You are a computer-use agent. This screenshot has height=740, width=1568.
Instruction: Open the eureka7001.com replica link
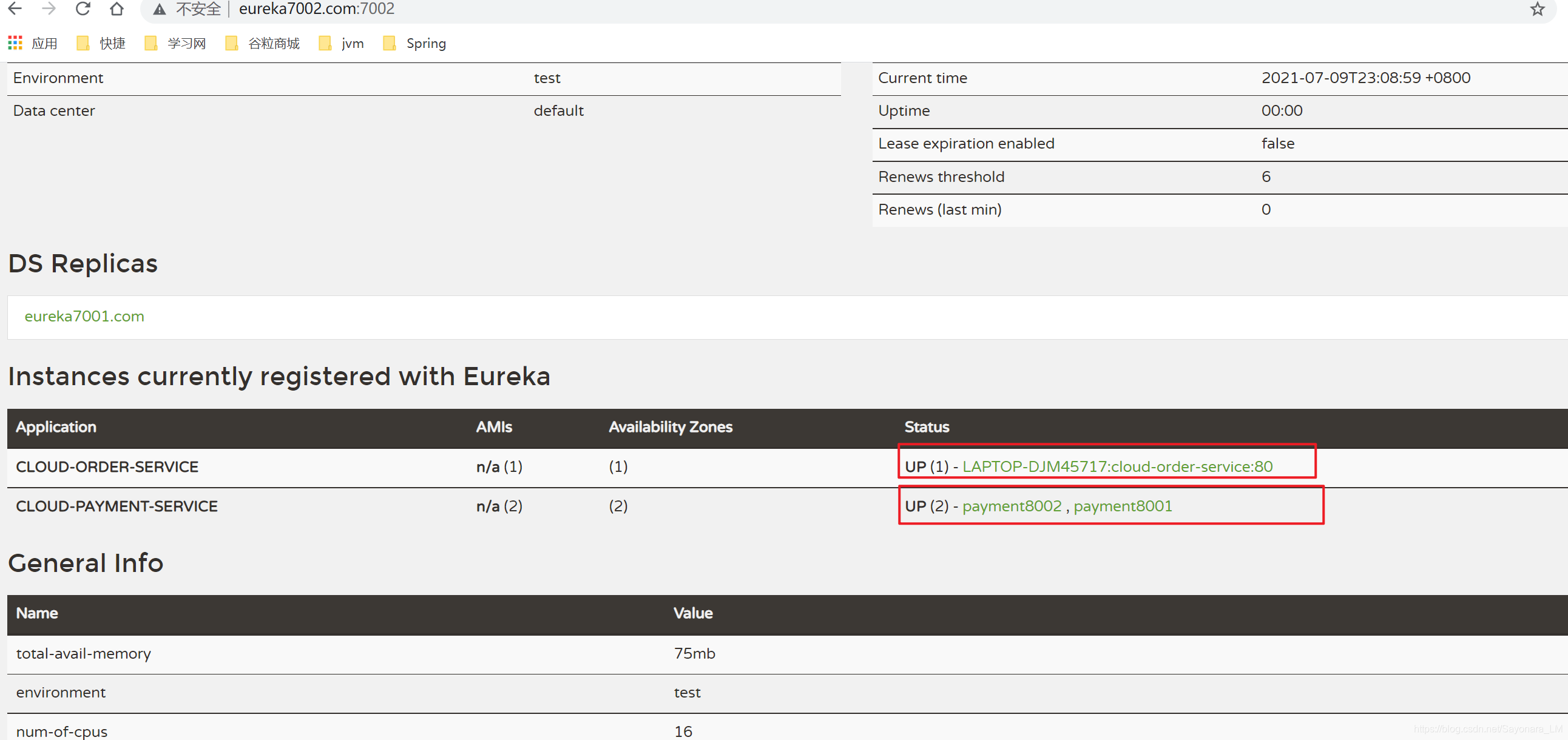tap(84, 317)
